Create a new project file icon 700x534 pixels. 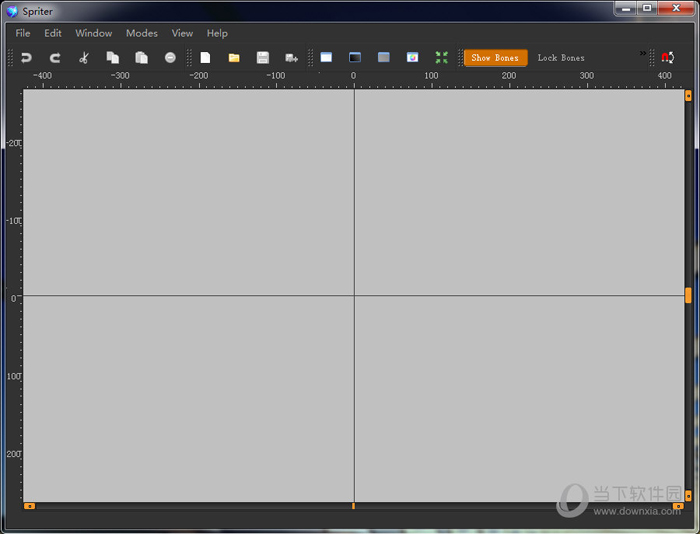(205, 58)
